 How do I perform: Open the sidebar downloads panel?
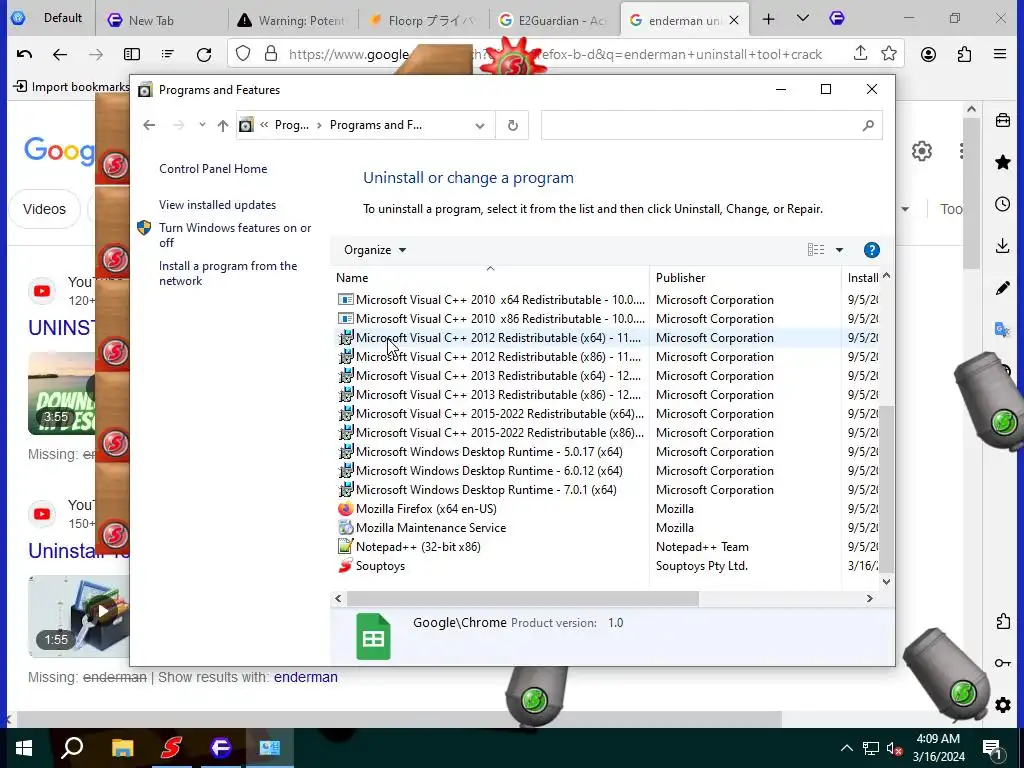point(1003,246)
